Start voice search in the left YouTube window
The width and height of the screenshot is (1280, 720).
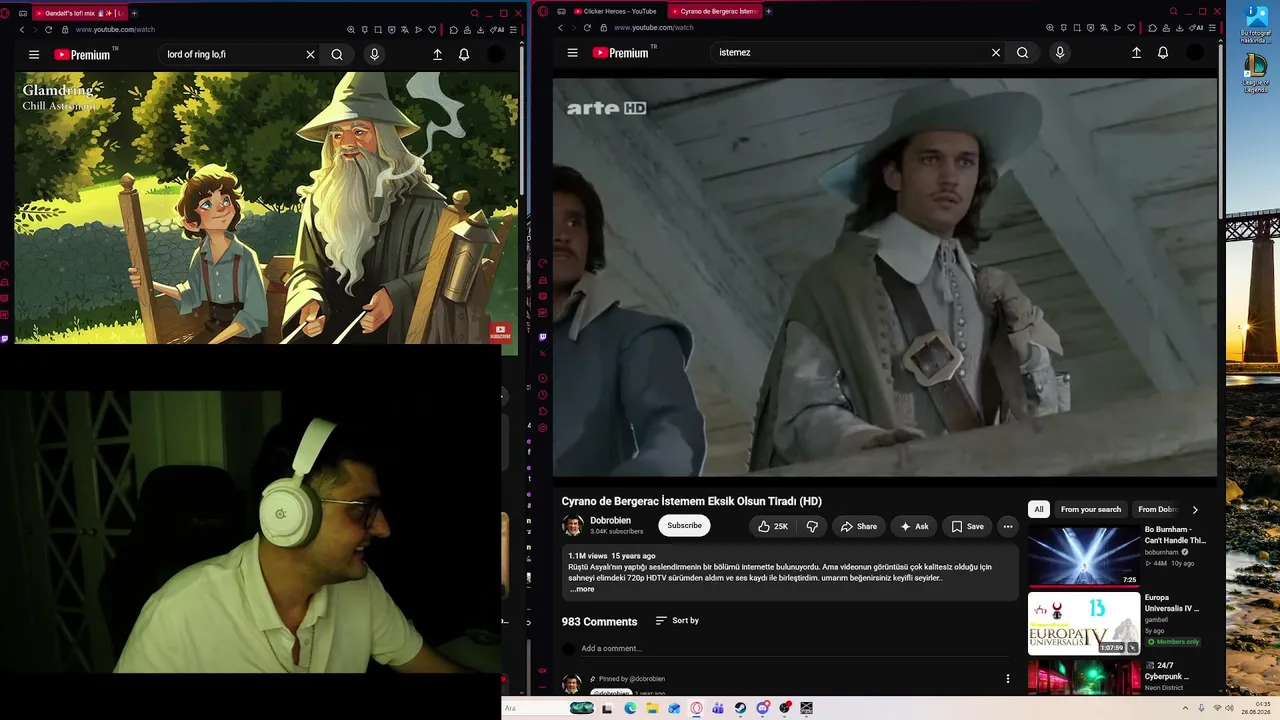(x=374, y=54)
